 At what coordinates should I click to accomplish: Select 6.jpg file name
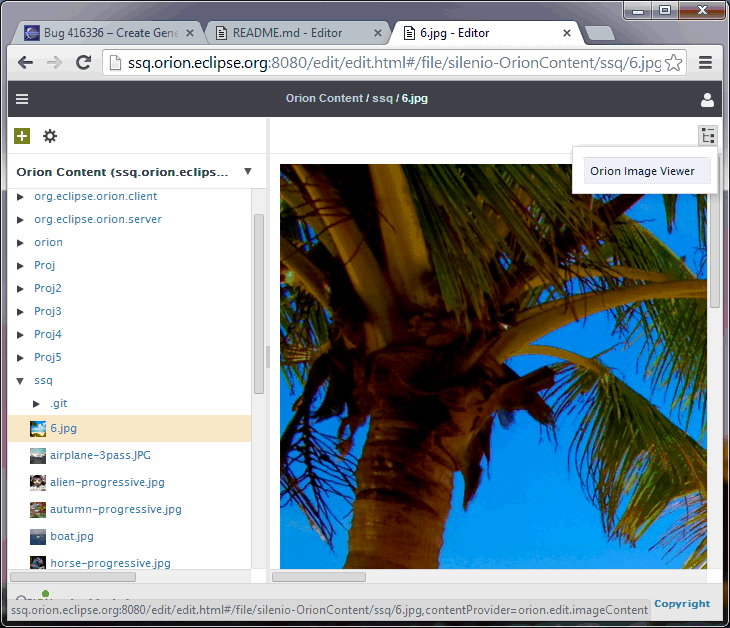tap(64, 428)
